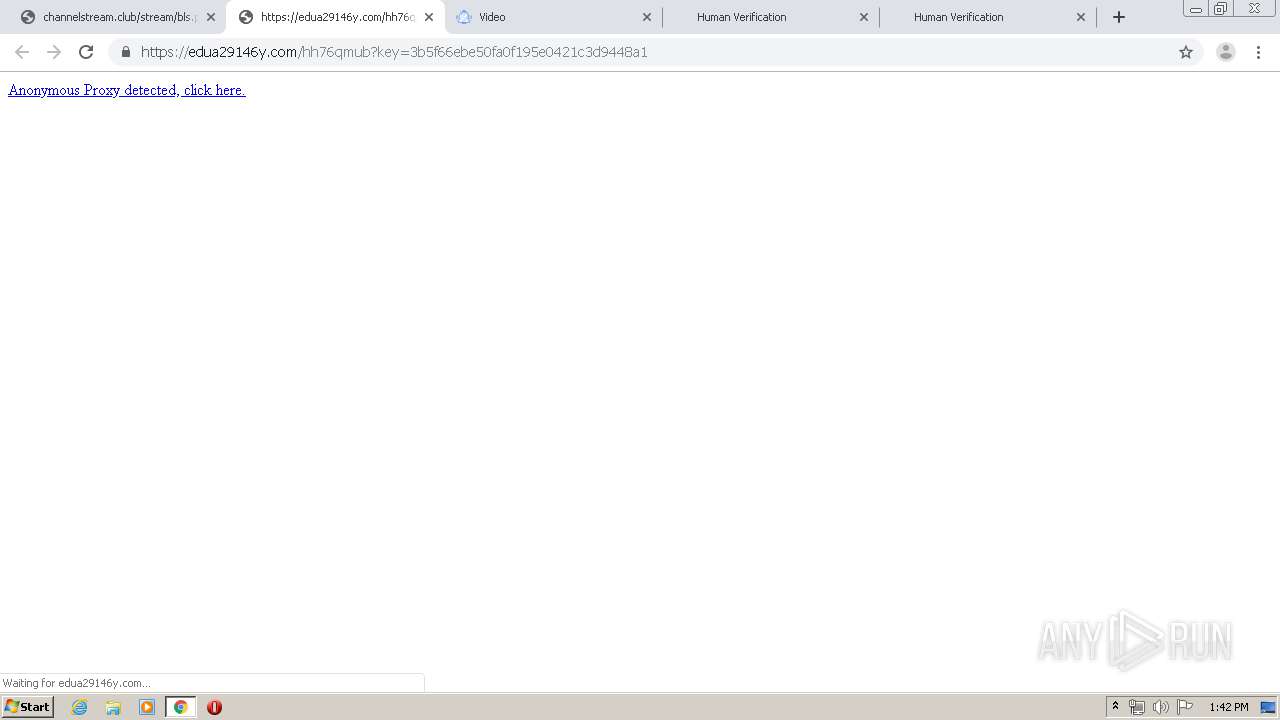The image size is (1280, 720).
Task: Open Chrome's three-dot menu
Action: (x=1258, y=52)
